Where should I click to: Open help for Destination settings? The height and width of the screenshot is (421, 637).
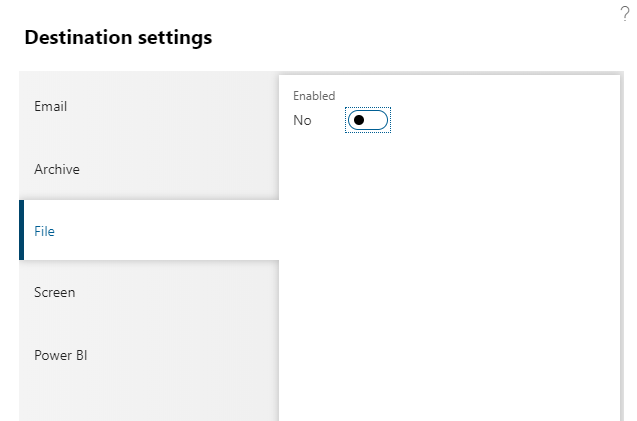click(625, 14)
